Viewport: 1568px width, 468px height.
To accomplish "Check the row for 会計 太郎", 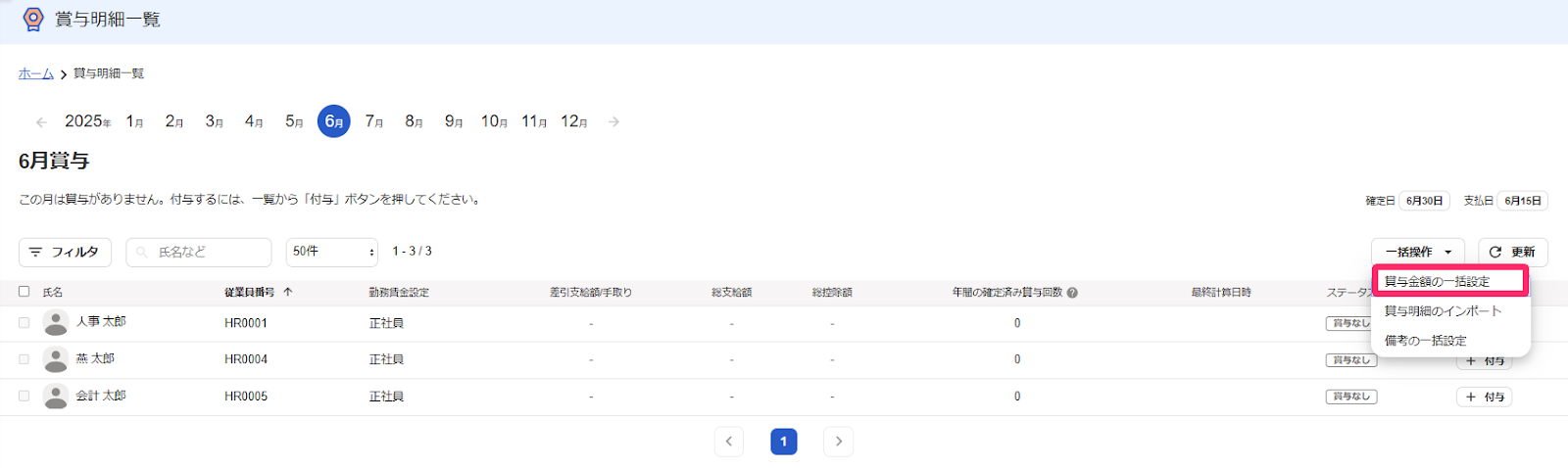I will point(24,397).
